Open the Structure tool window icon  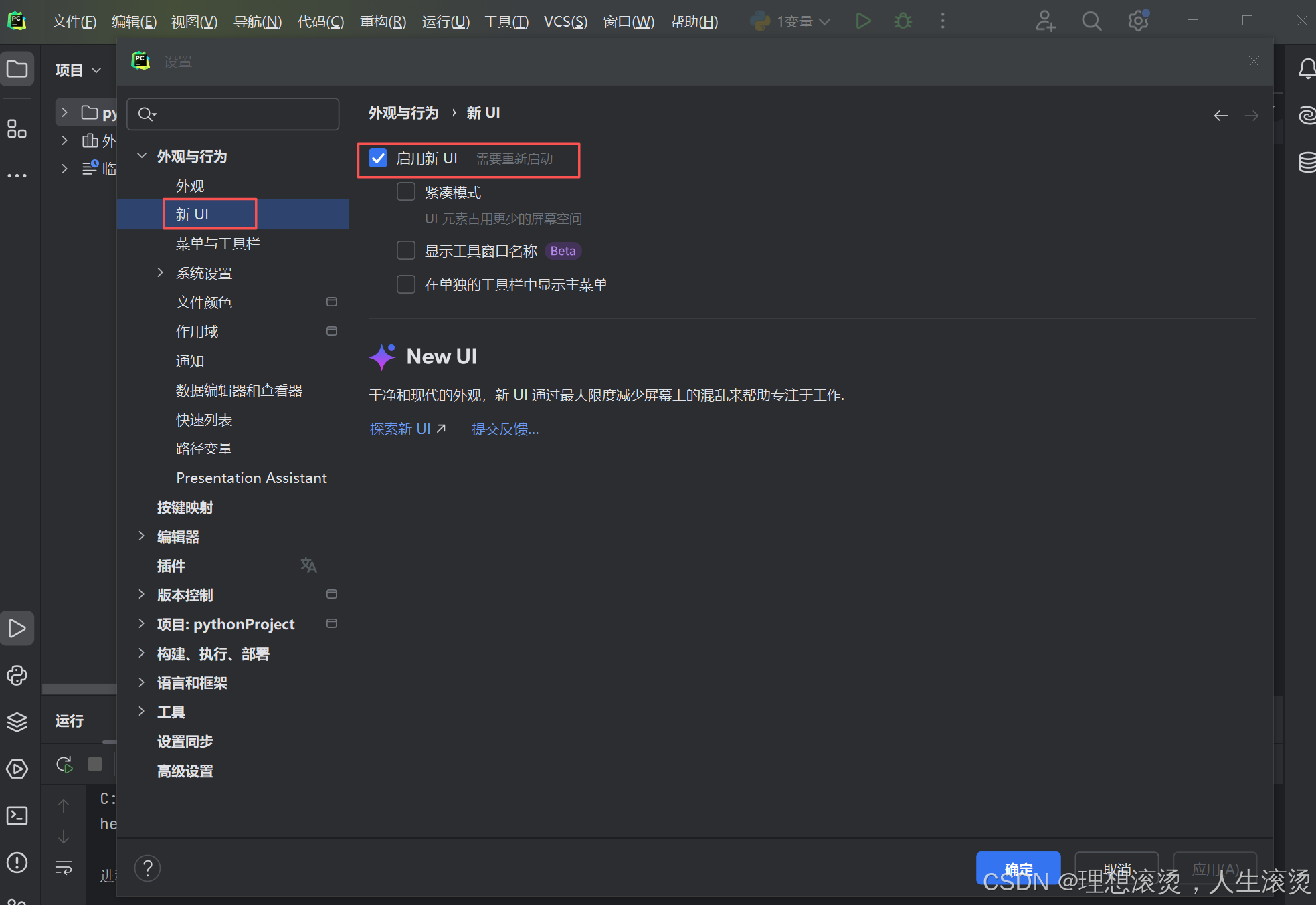pyautogui.click(x=17, y=129)
